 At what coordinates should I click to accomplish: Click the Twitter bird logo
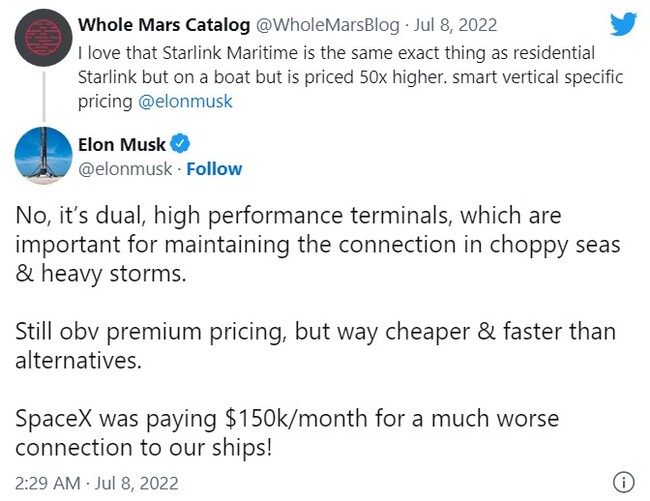tap(623, 24)
